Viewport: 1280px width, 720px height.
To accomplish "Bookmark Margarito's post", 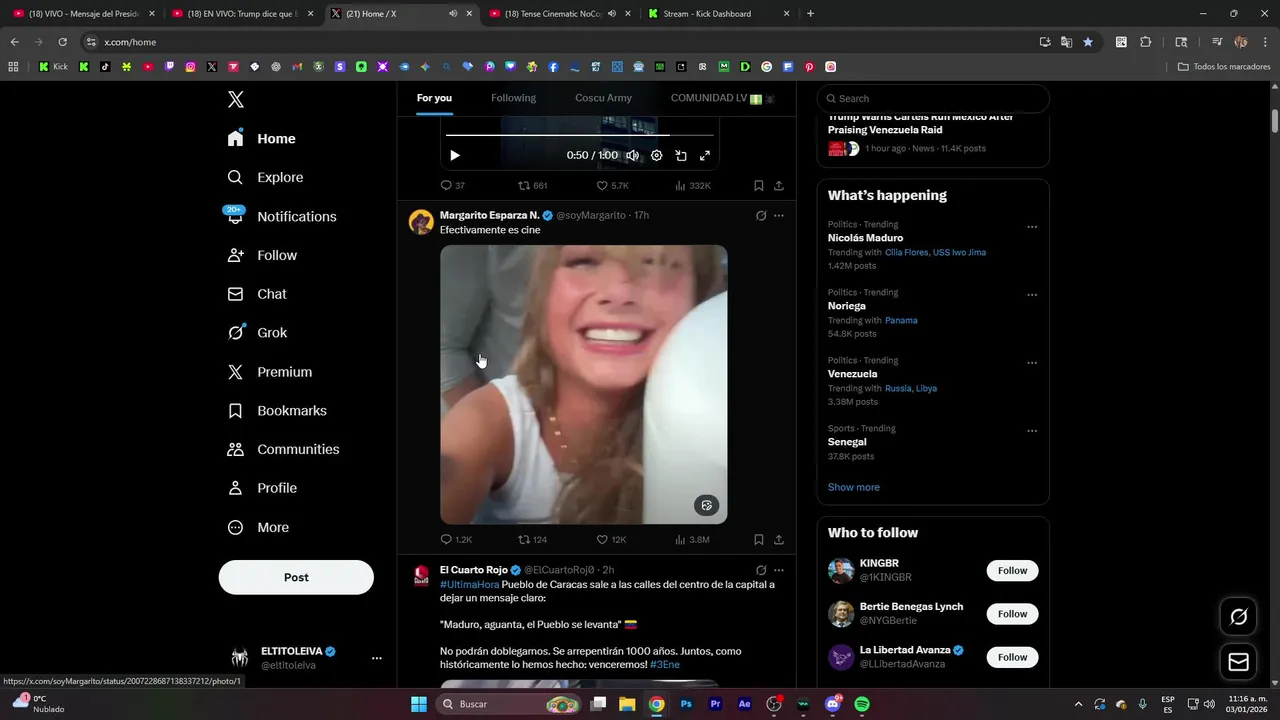I will 759,540.
